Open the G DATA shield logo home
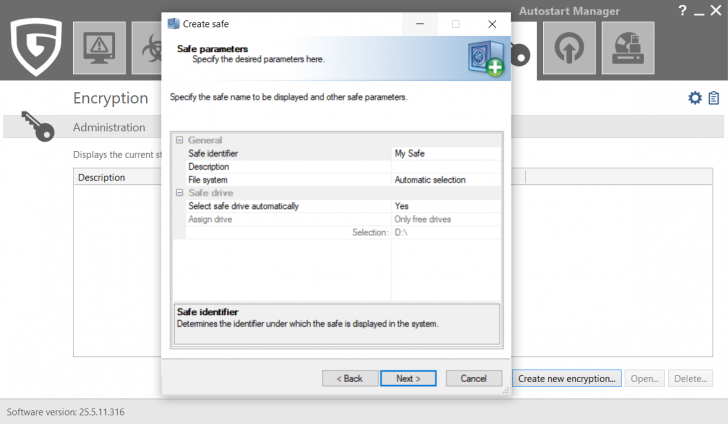The height and width of the screenshot is (424, 728). (36, 46)
